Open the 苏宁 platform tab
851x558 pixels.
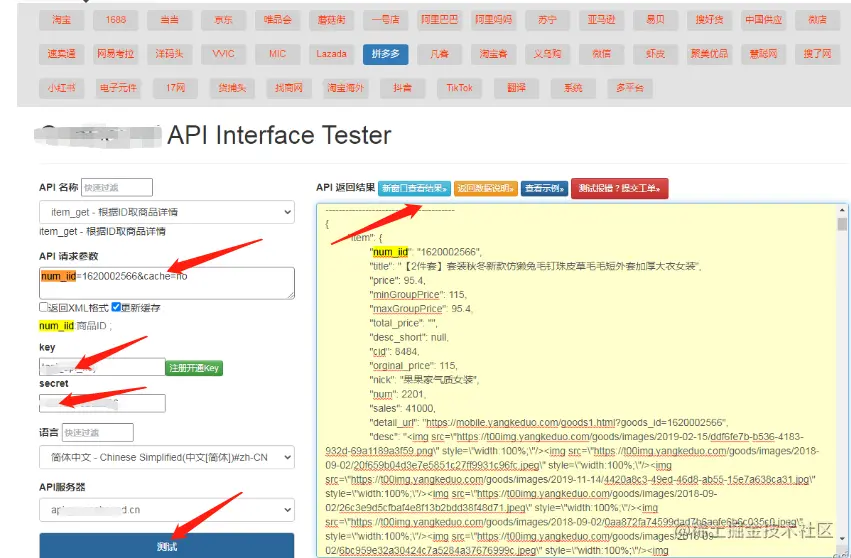pyautogui.click(x=547, y=20)
